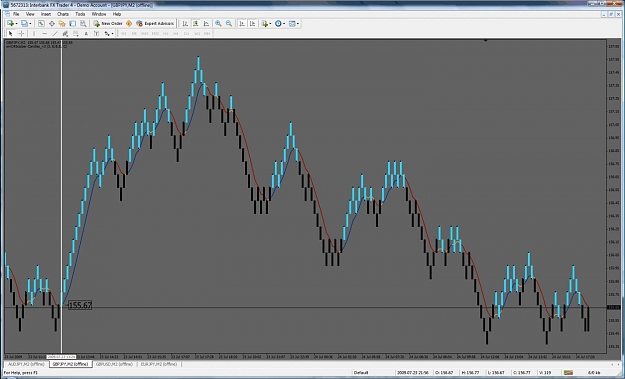
Task: Open the Charts menu
Action: pyautogui.click(x=63, y=14)
